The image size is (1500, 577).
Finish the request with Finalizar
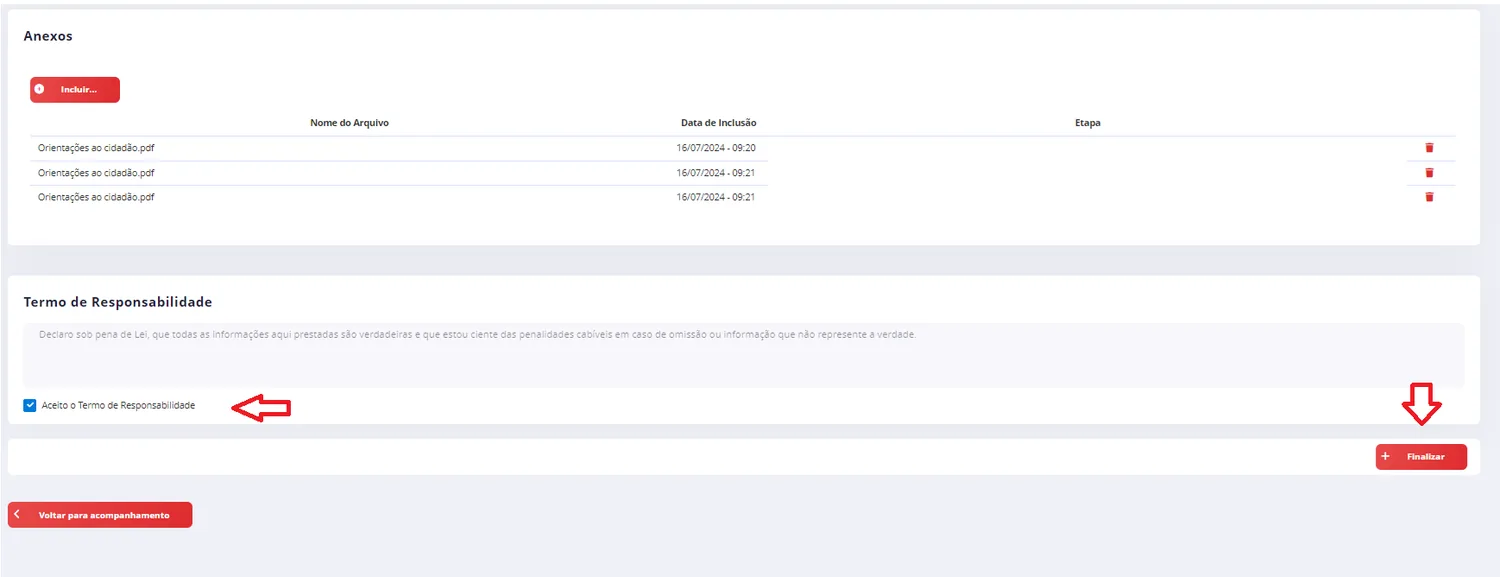click(x=1421, y=457)
